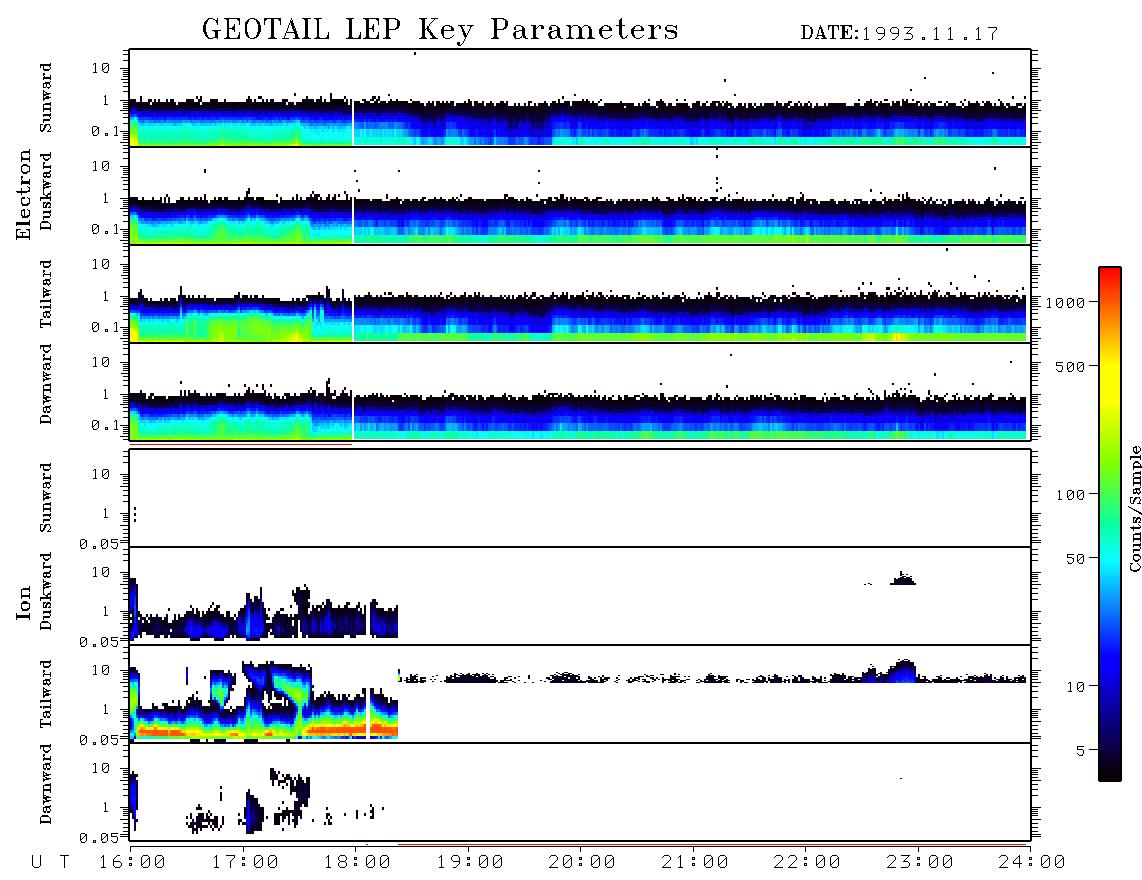Select the "21:00" time tick label

pos(695,863)
